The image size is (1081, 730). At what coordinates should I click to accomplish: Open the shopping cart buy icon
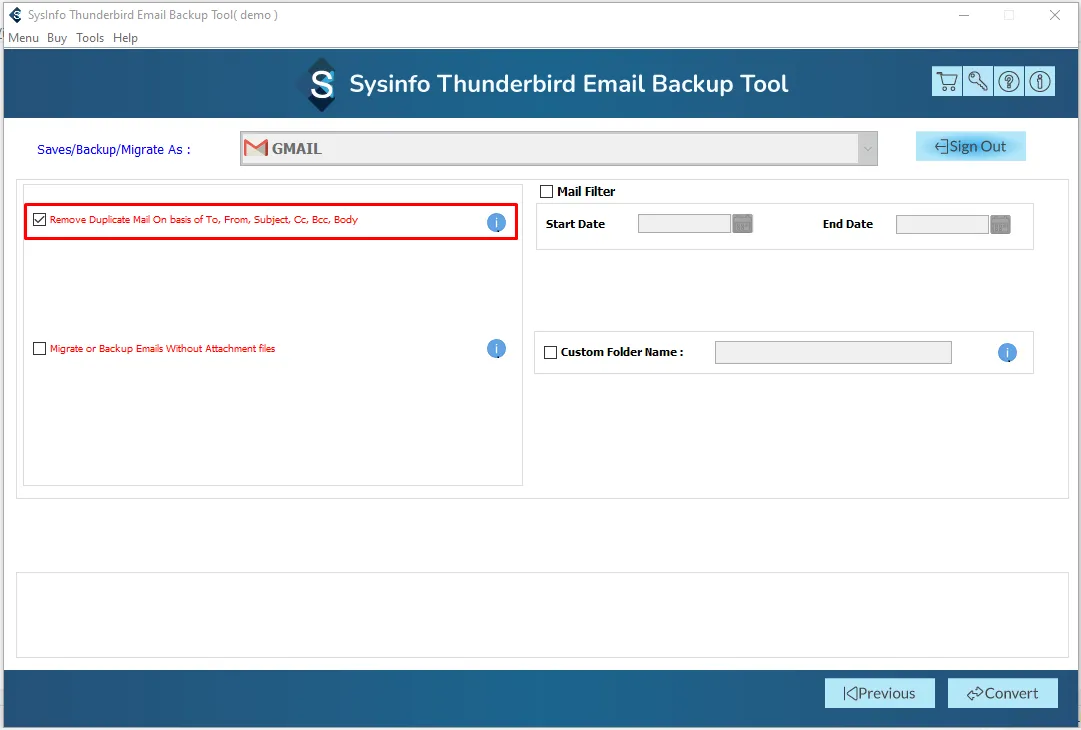(x=947, y=81)
